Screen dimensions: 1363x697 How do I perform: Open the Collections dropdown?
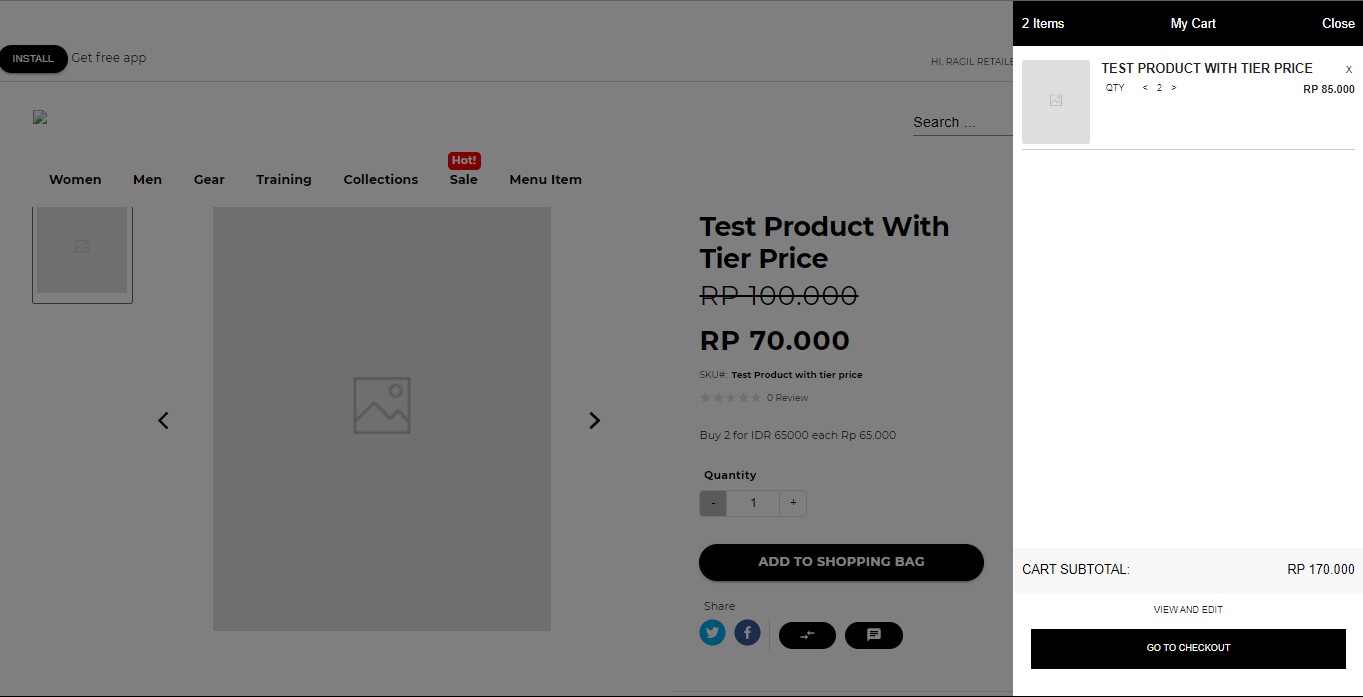click(380, 179)
